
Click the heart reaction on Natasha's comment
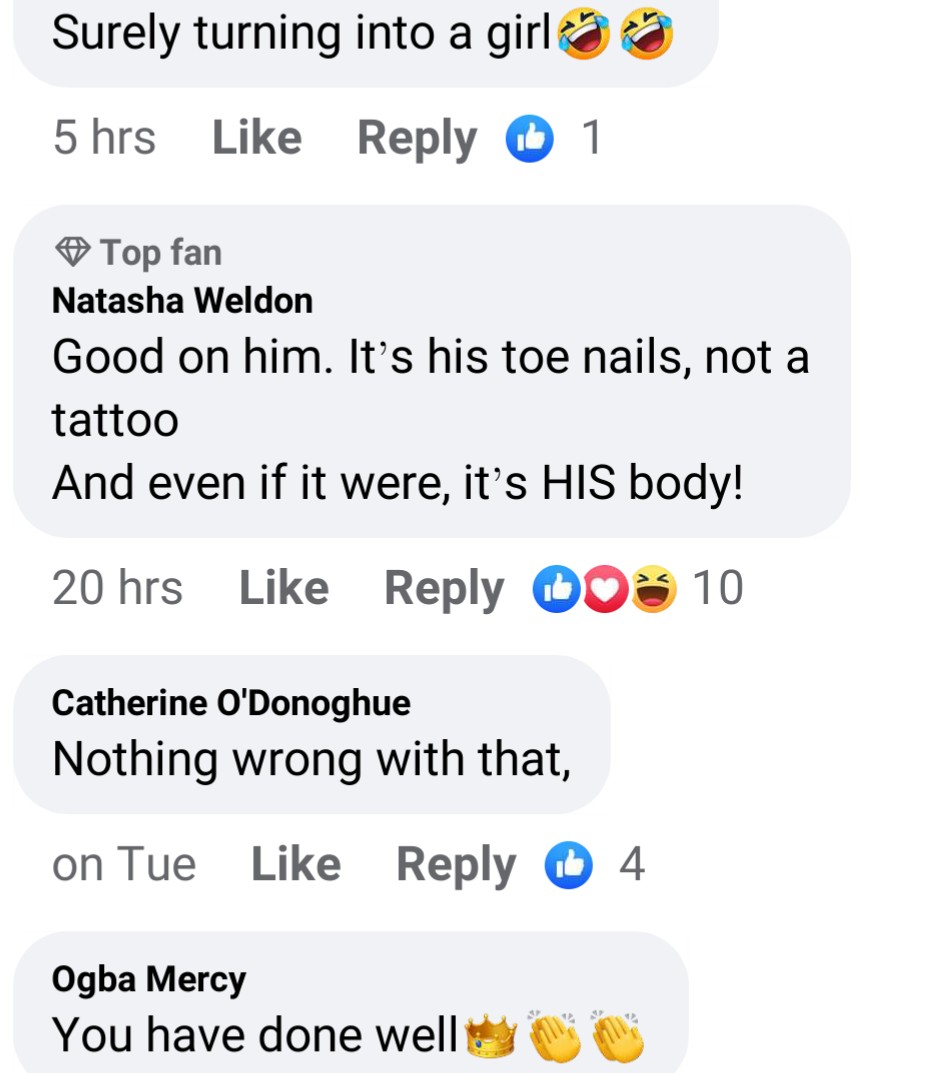(x=603, y=588)
